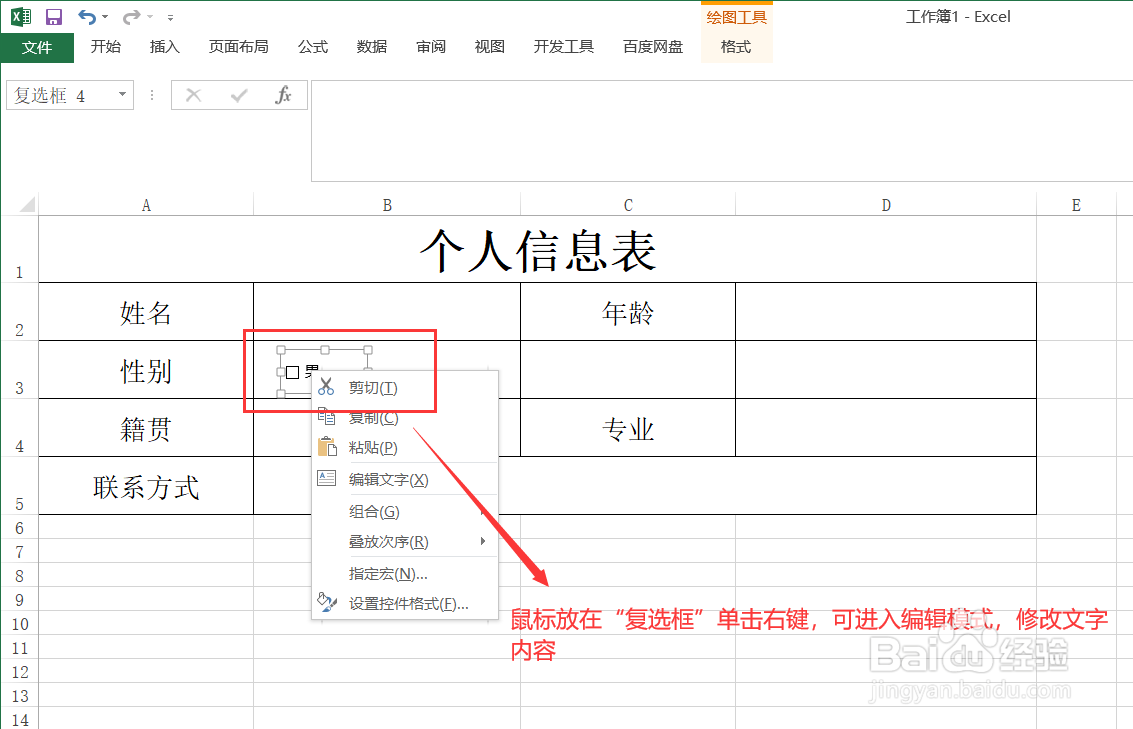Click the copy icon beside 复制

click(x=327, y=416)
